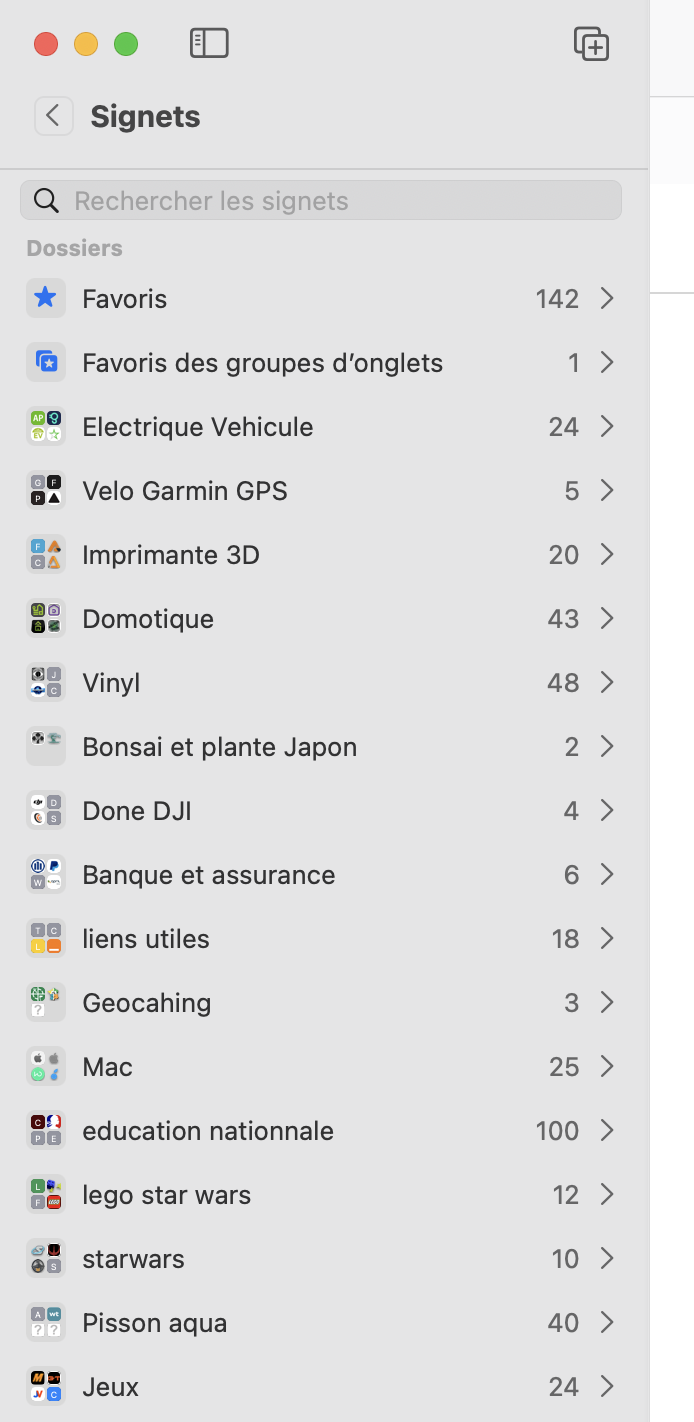Click the lego star wars folder icon
Image resolution: width=694 pixels, height=1422 pixels.
click(x=46, y=1194)
